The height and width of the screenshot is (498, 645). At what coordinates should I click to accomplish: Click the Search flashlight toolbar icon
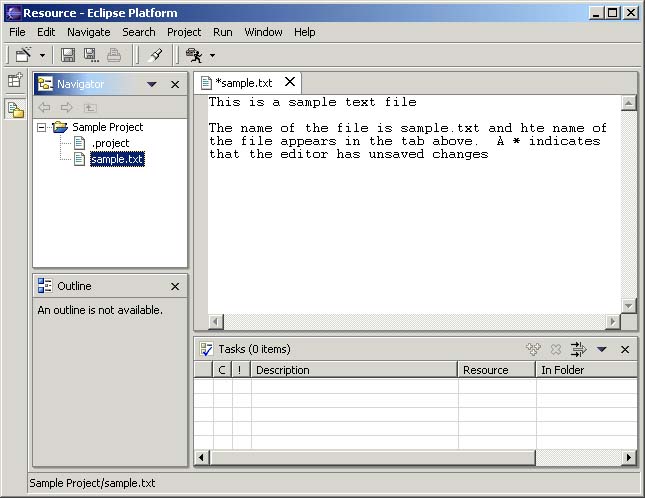point(155,55)
